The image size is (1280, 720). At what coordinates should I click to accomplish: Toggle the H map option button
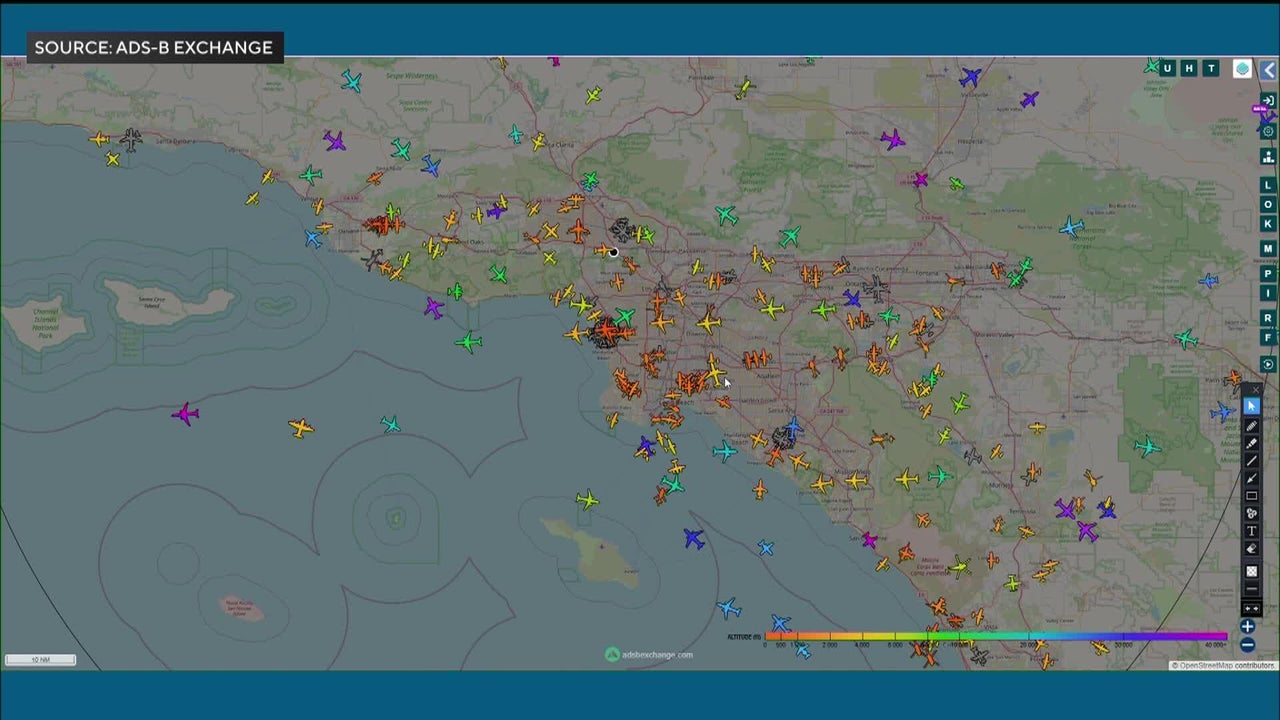coord(1189,68)
